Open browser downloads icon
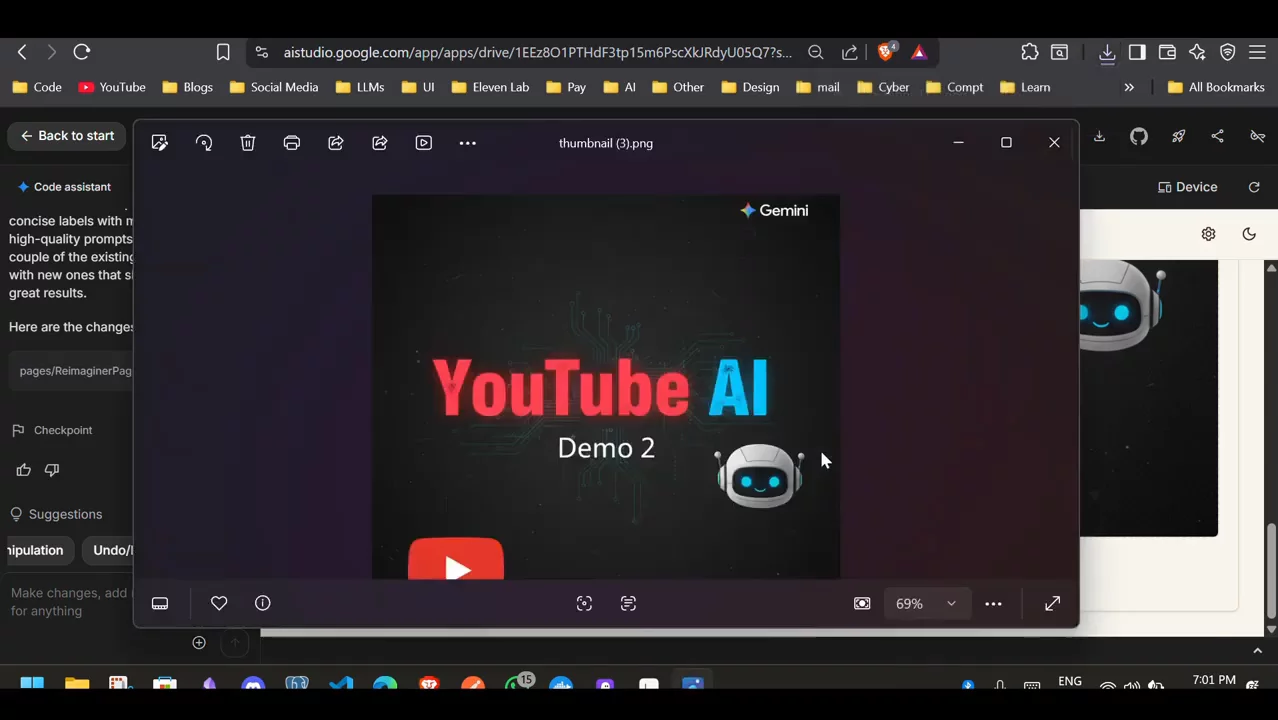 [x=1107, y=52]
